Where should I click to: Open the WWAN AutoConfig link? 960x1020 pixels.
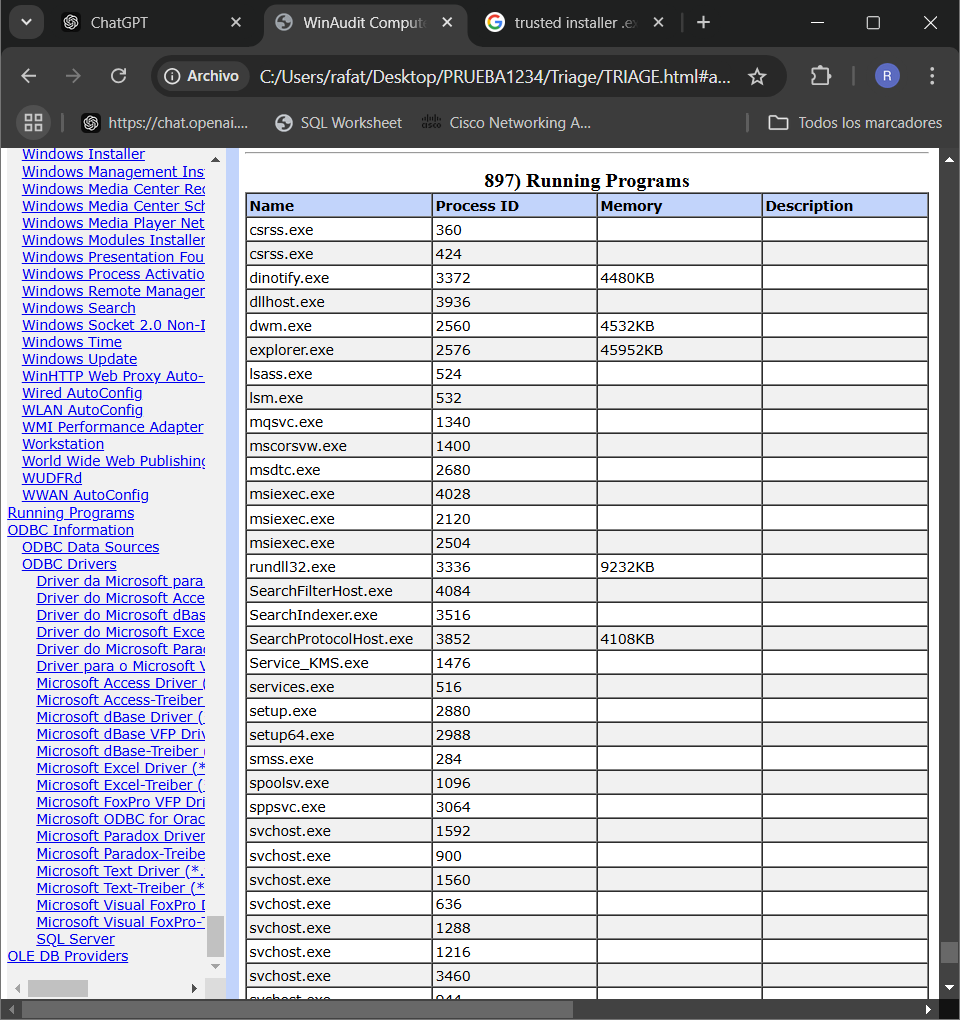(x=85, y=495)
